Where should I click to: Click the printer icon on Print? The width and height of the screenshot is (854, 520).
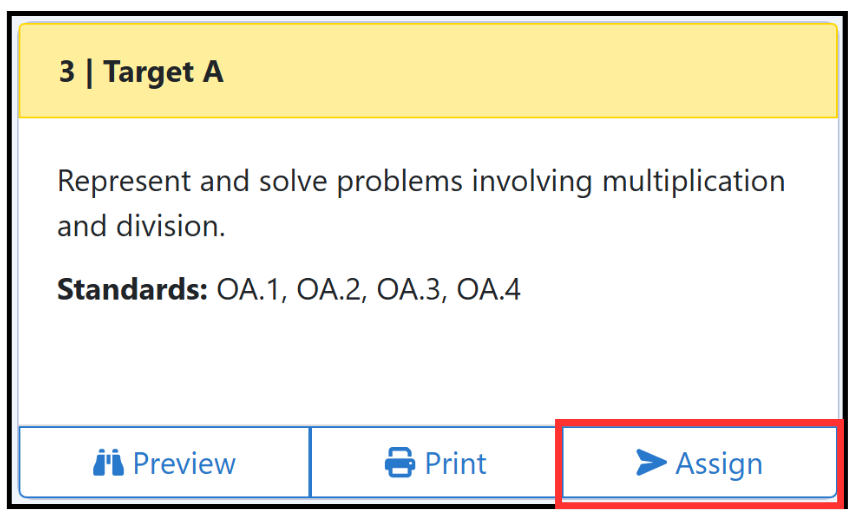click(400, 462)
